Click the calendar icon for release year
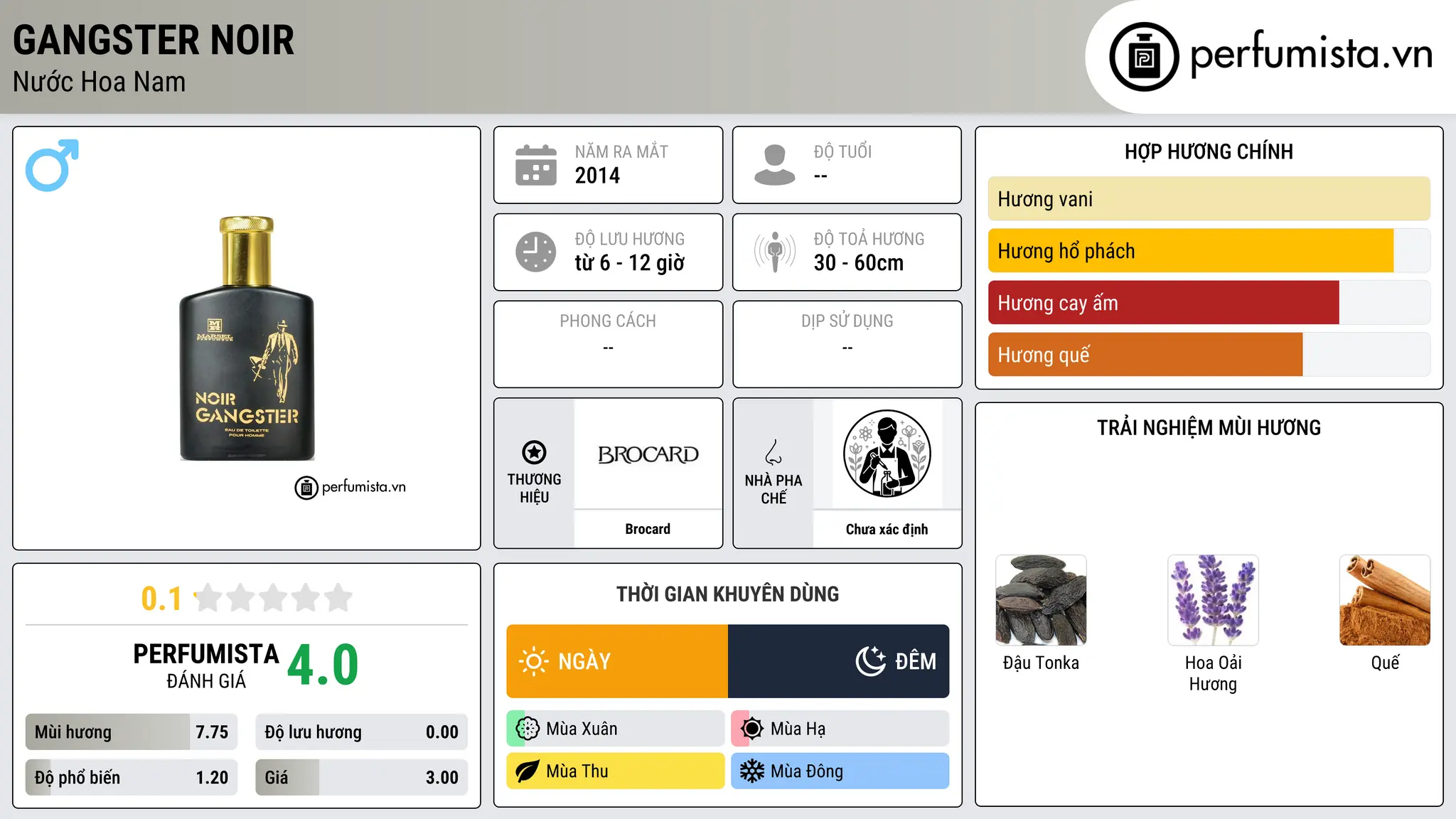The image size is (1456, 819). pyautogui.click(x=536, y=165)
